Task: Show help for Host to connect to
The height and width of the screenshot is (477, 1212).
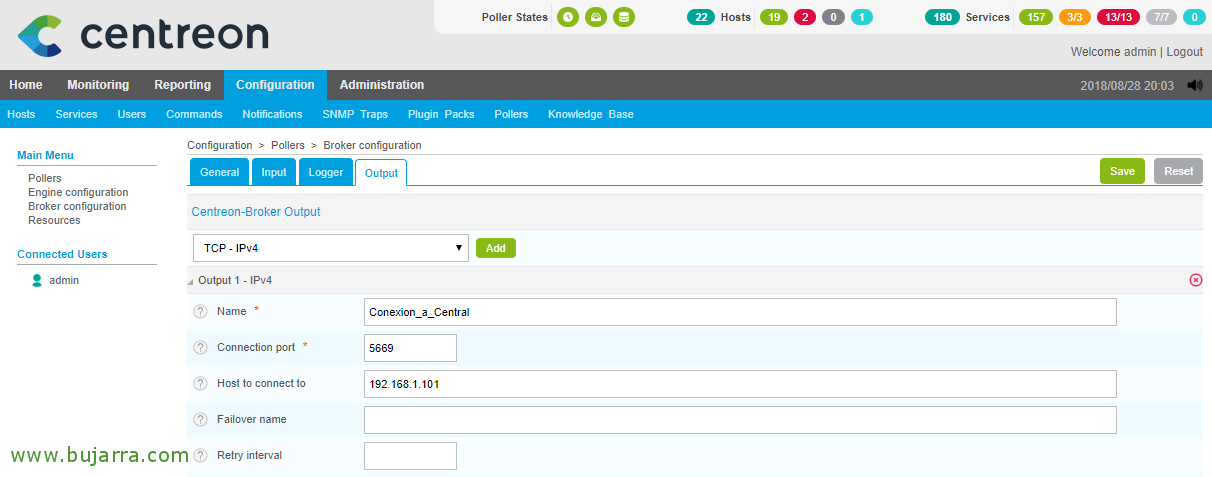Action: [x=200, y=384]
